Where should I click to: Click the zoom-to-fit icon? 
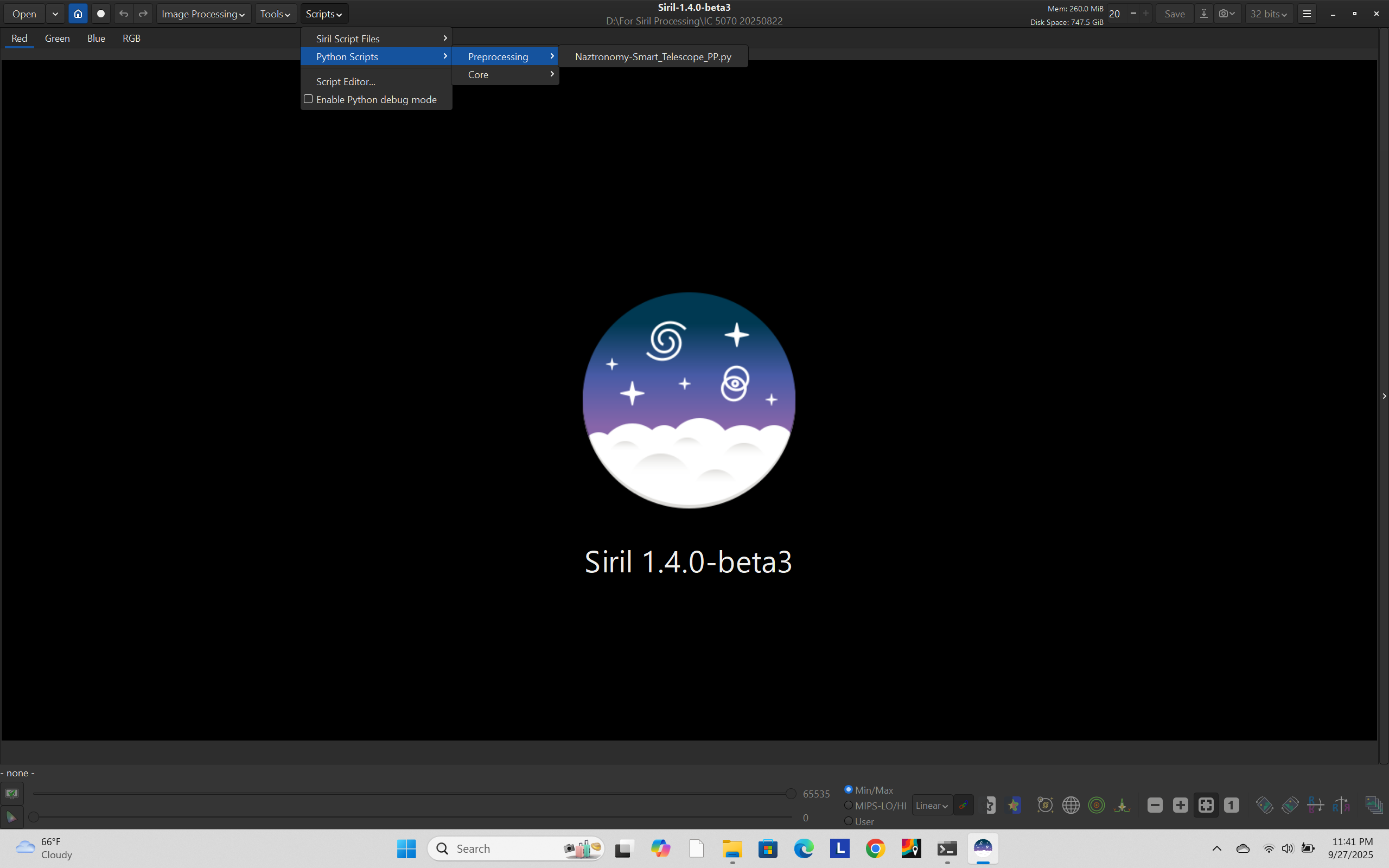(1205, 805)
